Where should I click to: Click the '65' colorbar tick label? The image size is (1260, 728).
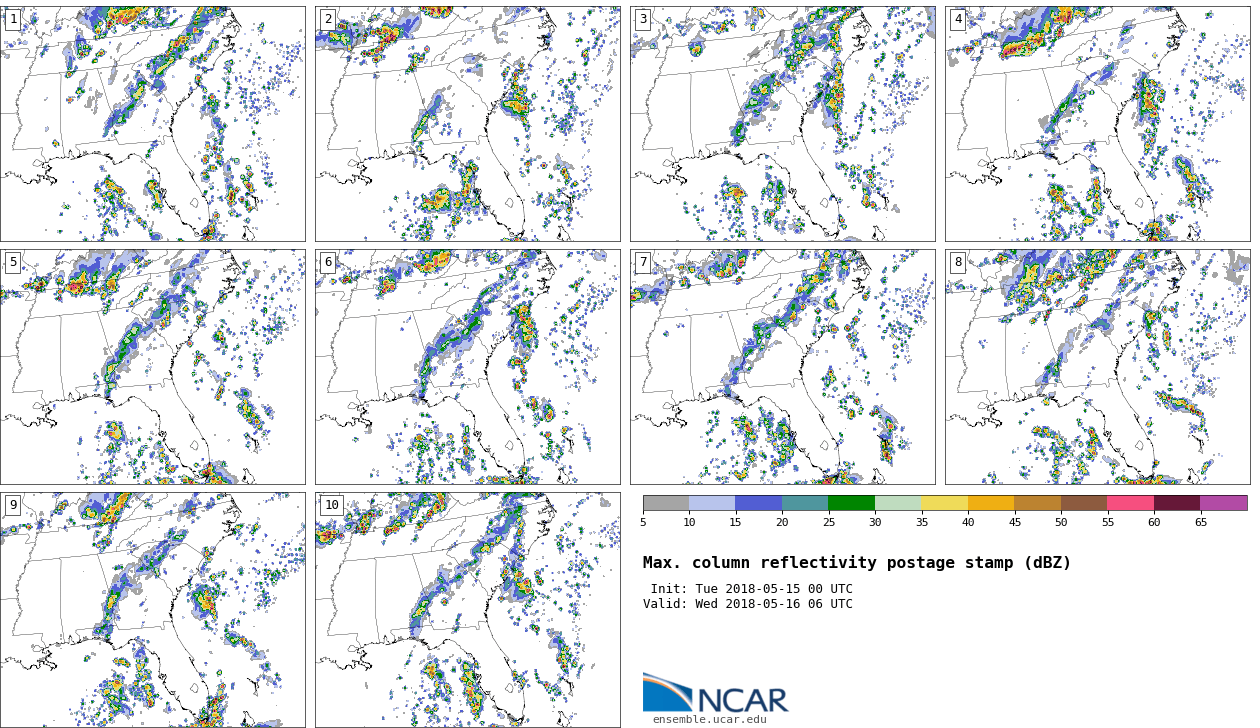1200,522
